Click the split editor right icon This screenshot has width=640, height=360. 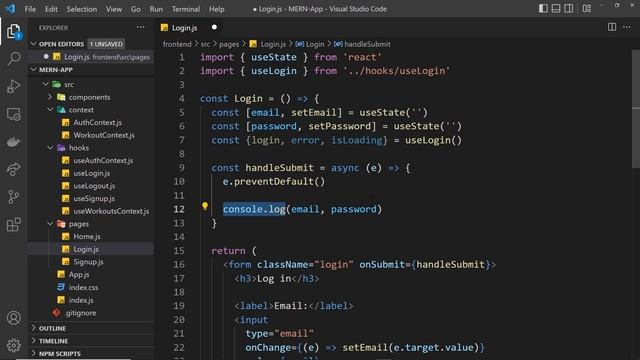[x=611, y=27]
